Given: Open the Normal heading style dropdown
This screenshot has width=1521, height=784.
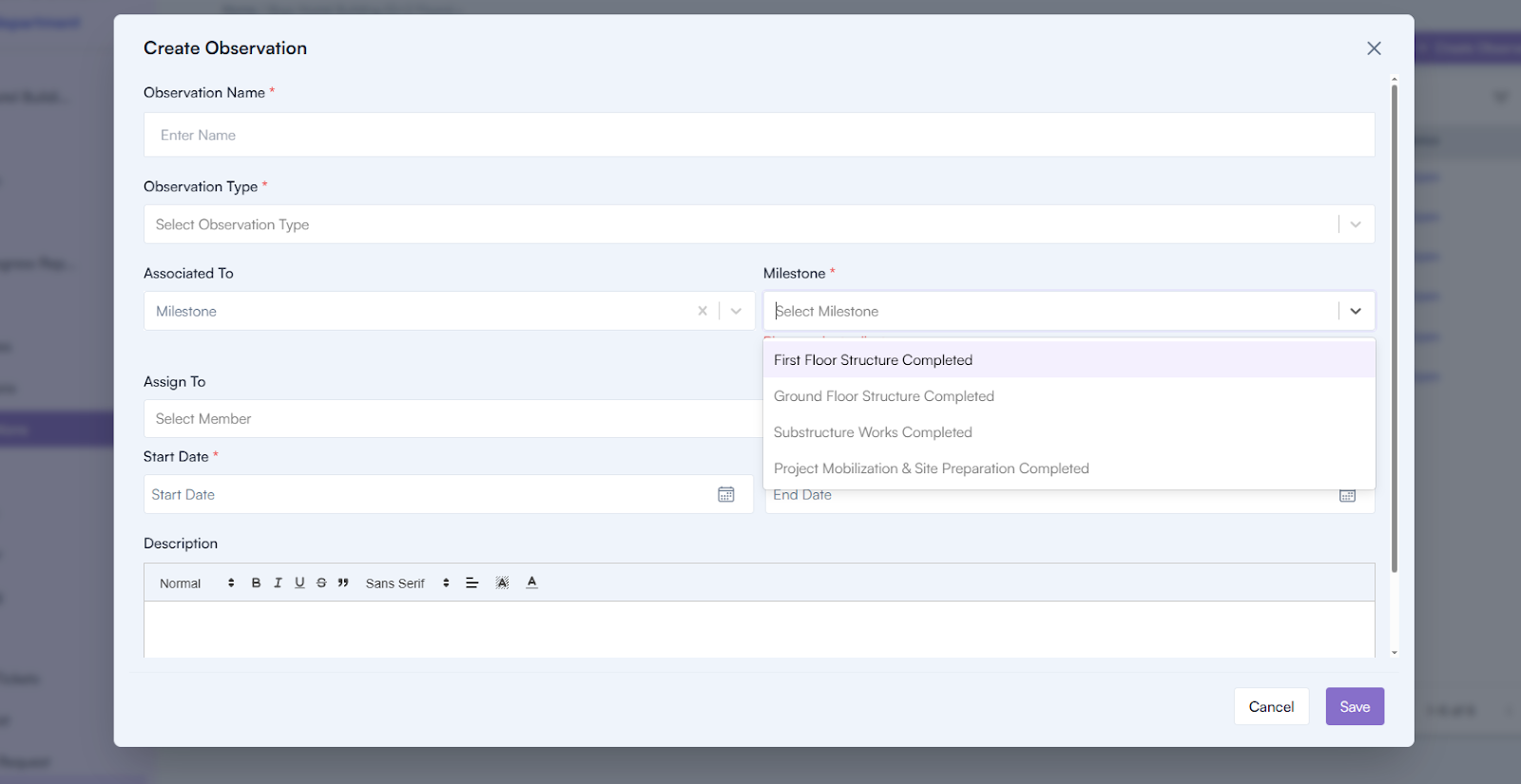Looking at the screenshot, I should (x=197, y=583).
